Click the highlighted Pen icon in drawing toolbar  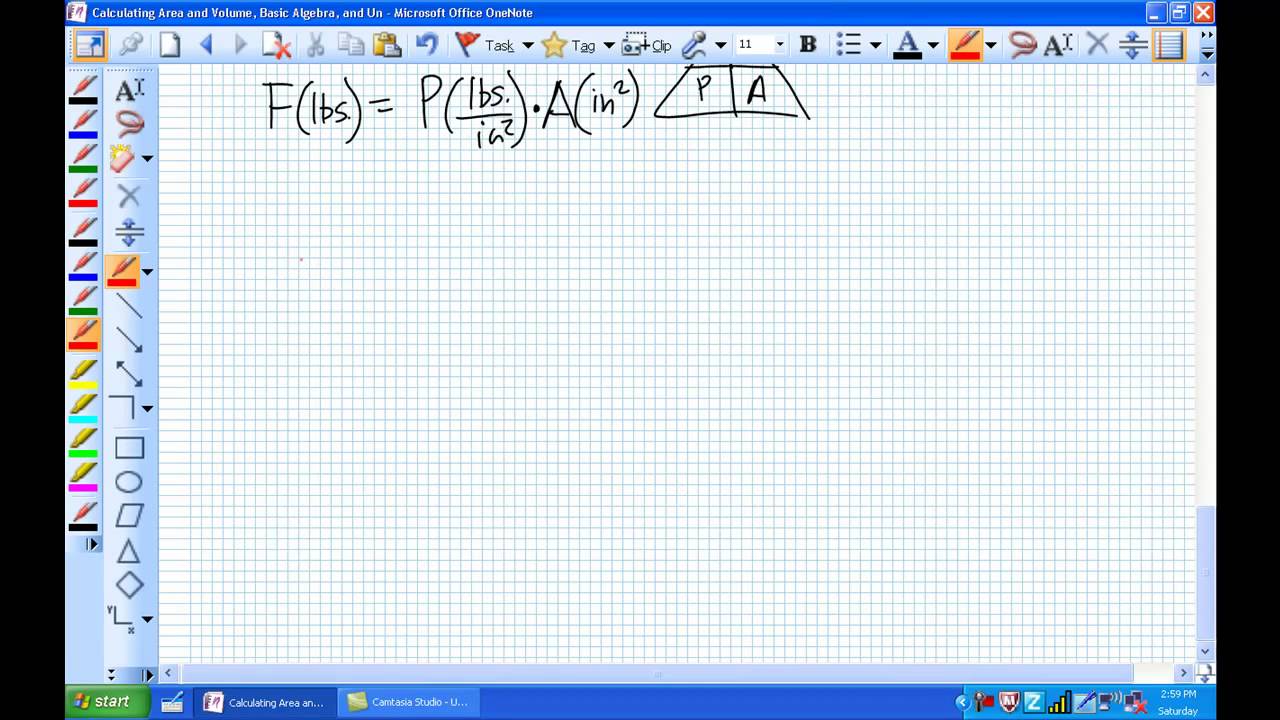(122, 271)
